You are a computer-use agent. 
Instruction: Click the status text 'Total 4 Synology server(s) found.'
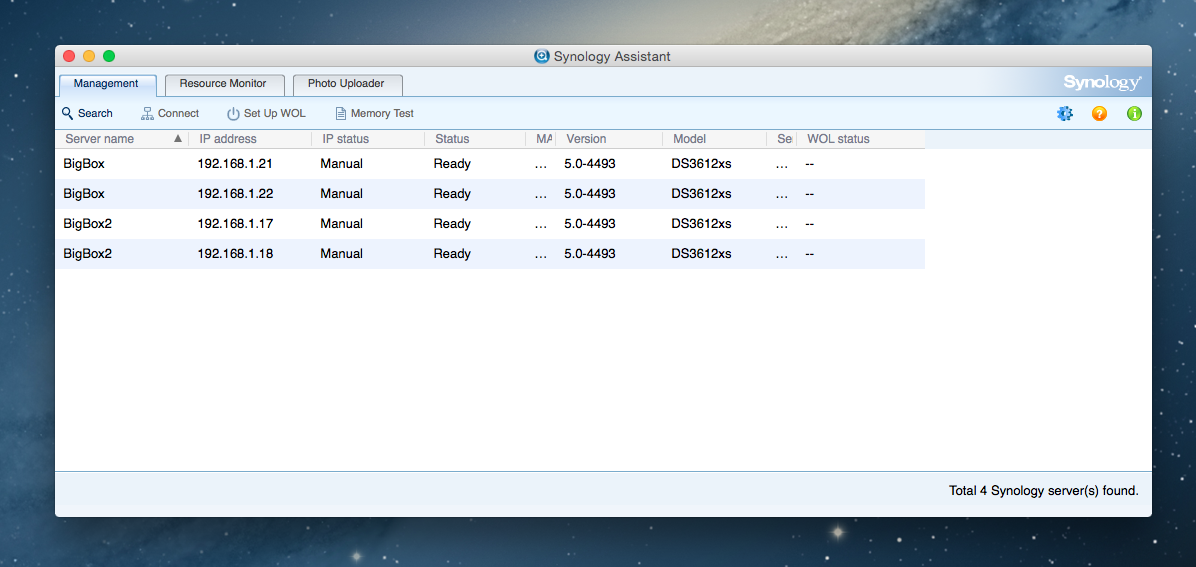[x=1043, y=491]
